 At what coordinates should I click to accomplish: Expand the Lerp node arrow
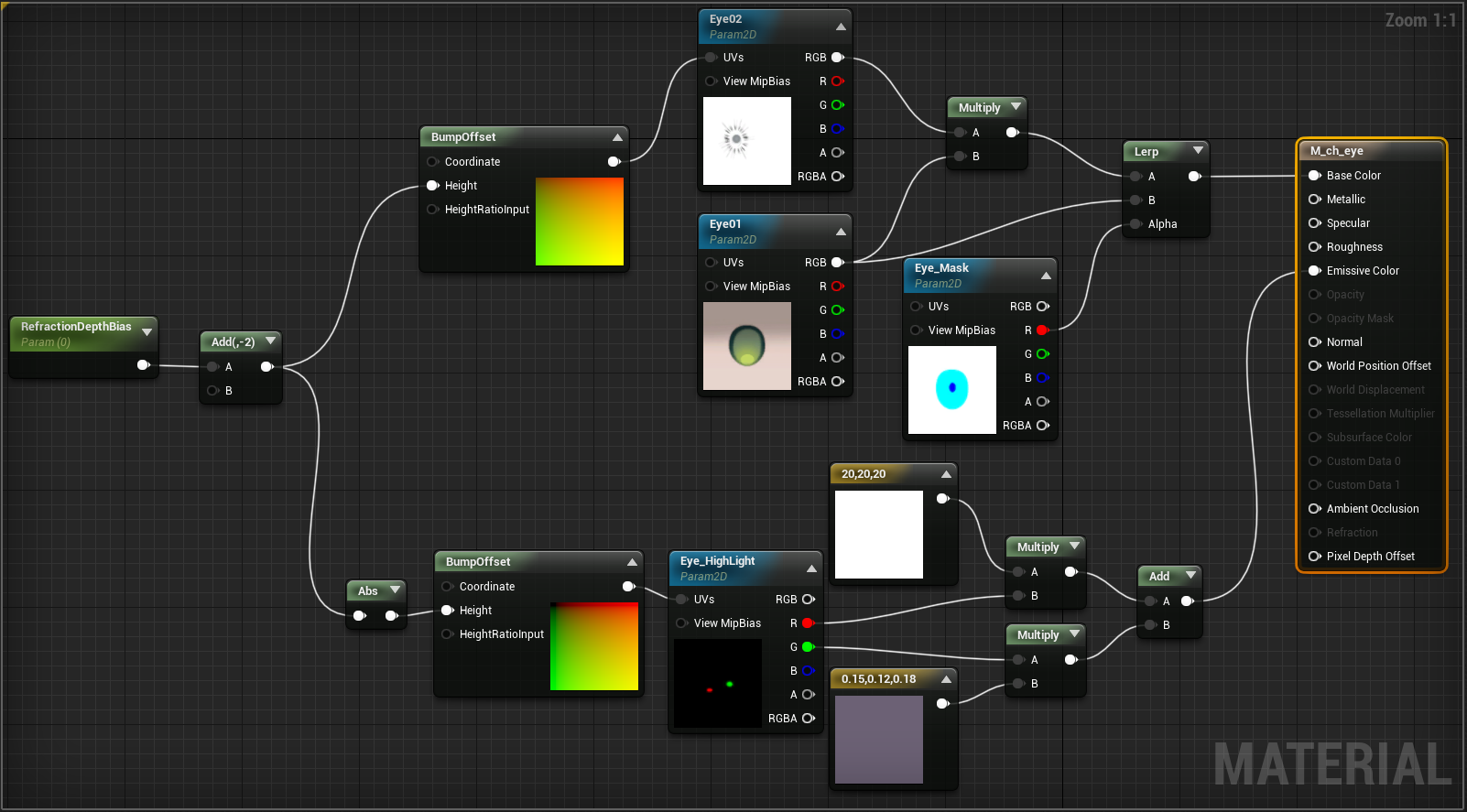pos(1198,150)
